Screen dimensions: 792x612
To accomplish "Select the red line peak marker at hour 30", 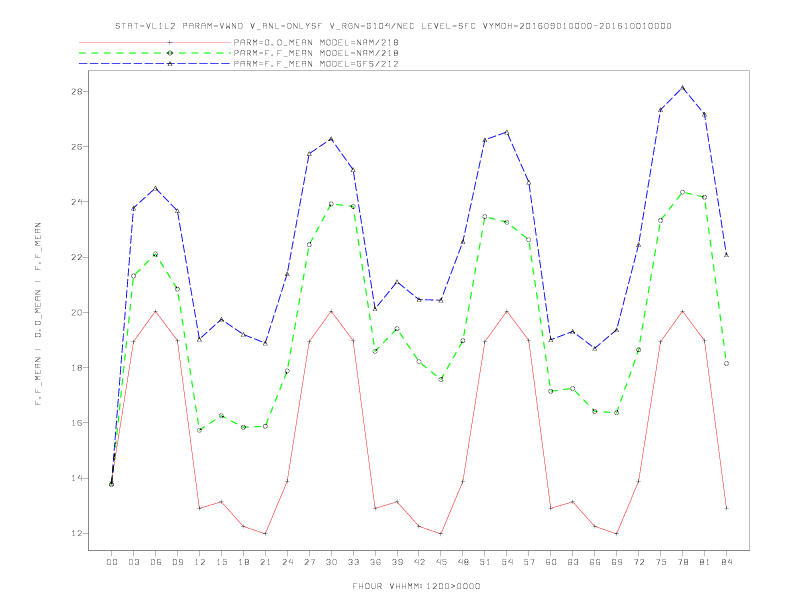I will [x=331, y=311].
